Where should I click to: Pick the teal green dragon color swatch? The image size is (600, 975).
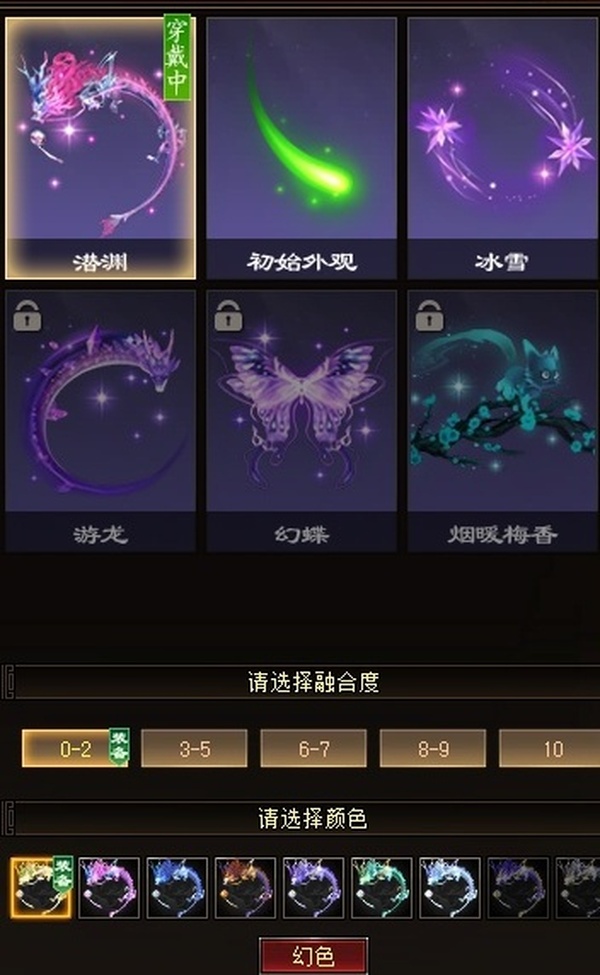pyautogui.click(x=381, y=887)
